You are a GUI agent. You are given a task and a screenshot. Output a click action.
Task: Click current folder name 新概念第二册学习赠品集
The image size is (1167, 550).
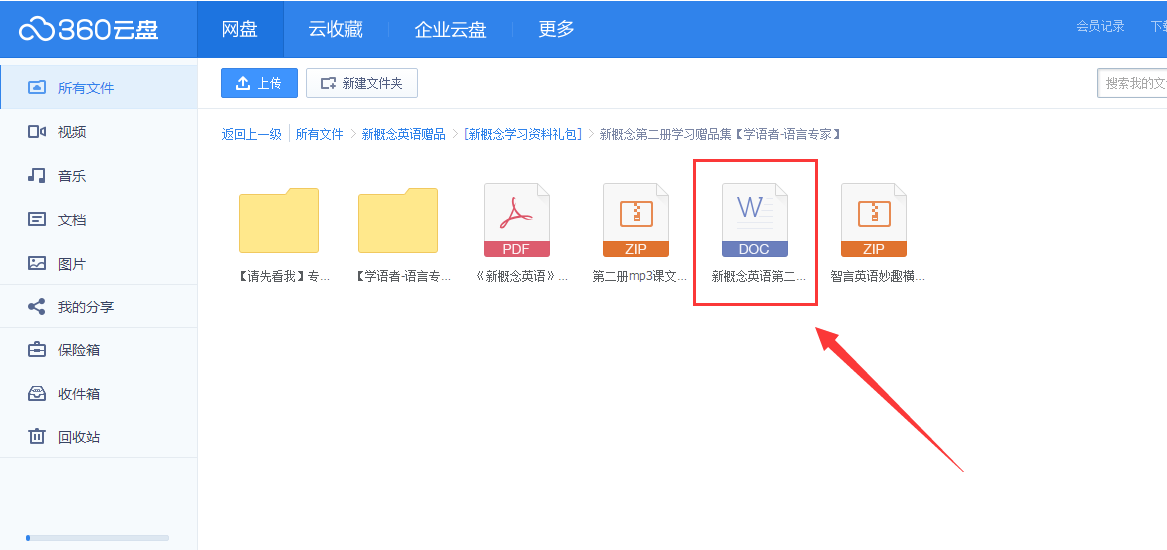(x=720, y=134)
